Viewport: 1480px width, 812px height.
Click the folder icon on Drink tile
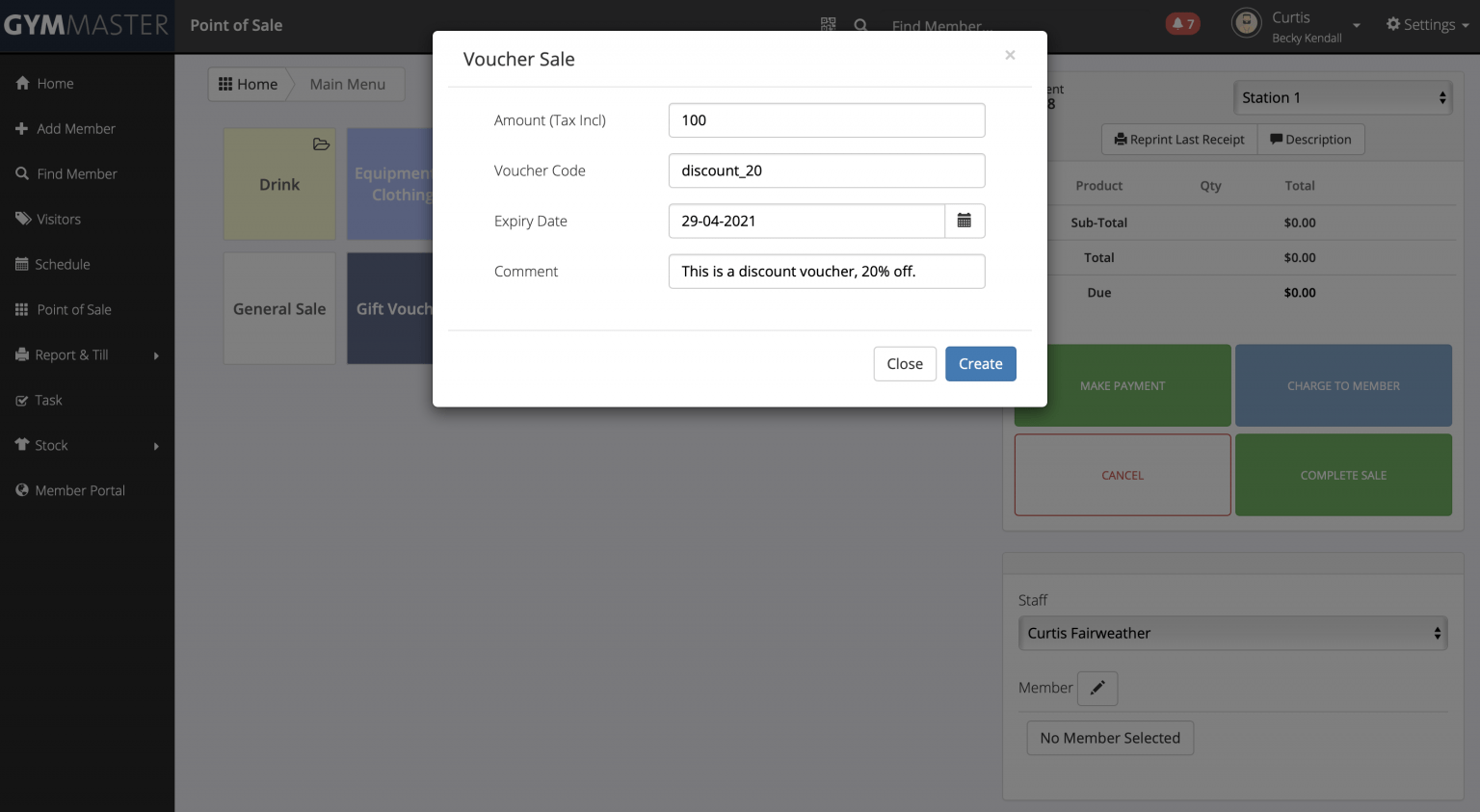tap(321, 144)
